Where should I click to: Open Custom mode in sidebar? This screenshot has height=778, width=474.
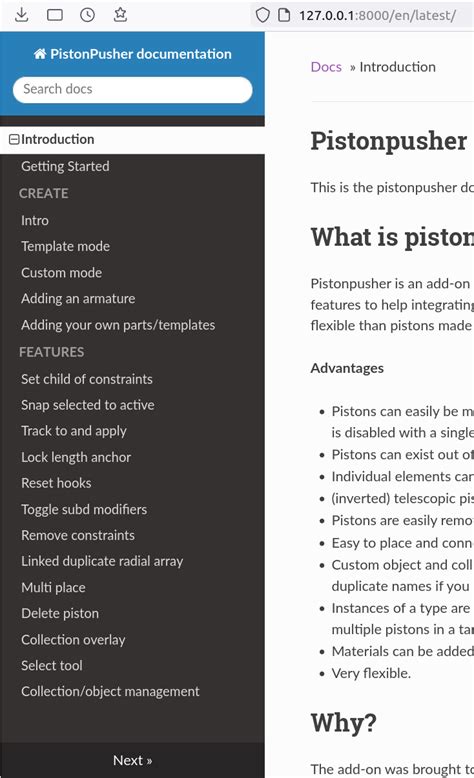coord(62,272)
